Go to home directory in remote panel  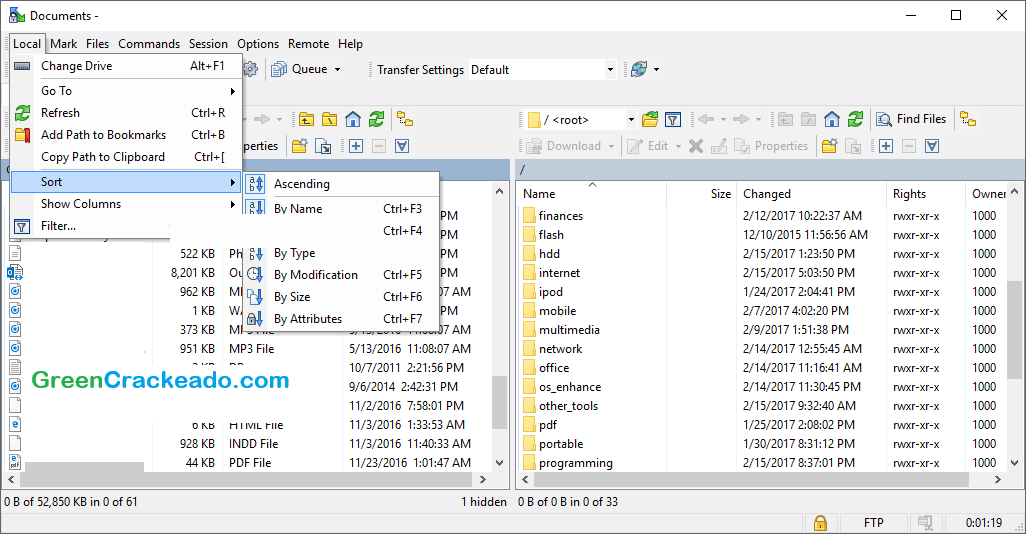pyautogui.click(x=832, y=119)
